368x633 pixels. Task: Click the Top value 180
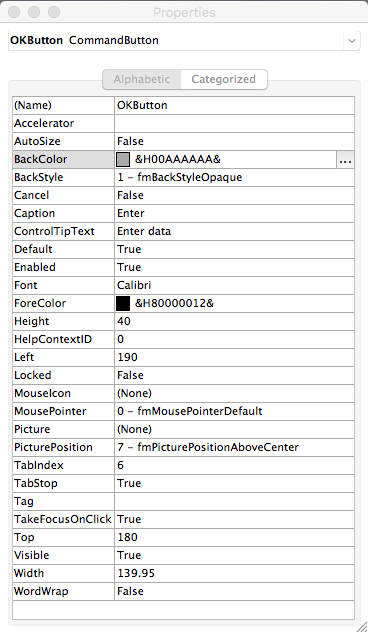coord(234,537)
